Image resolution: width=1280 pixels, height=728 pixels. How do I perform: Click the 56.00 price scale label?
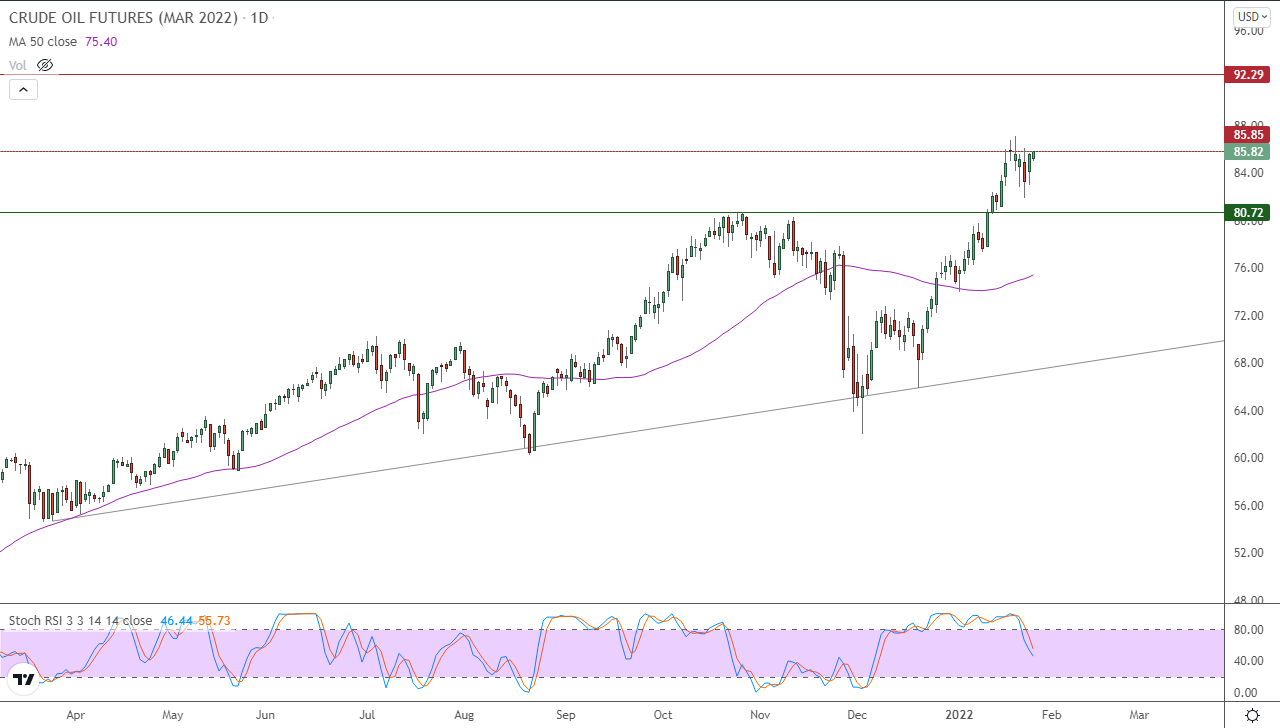1249,505
